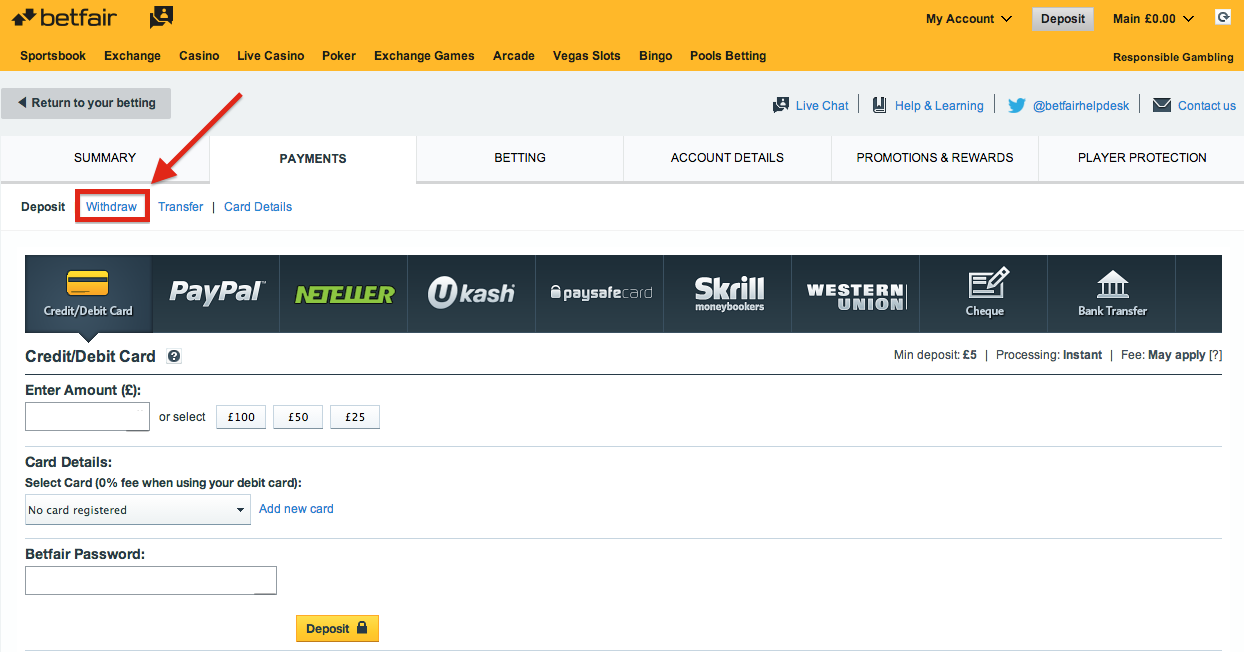Open the Bingo section
This screenshot has height=652, width=1244.
tap(656, 56)
